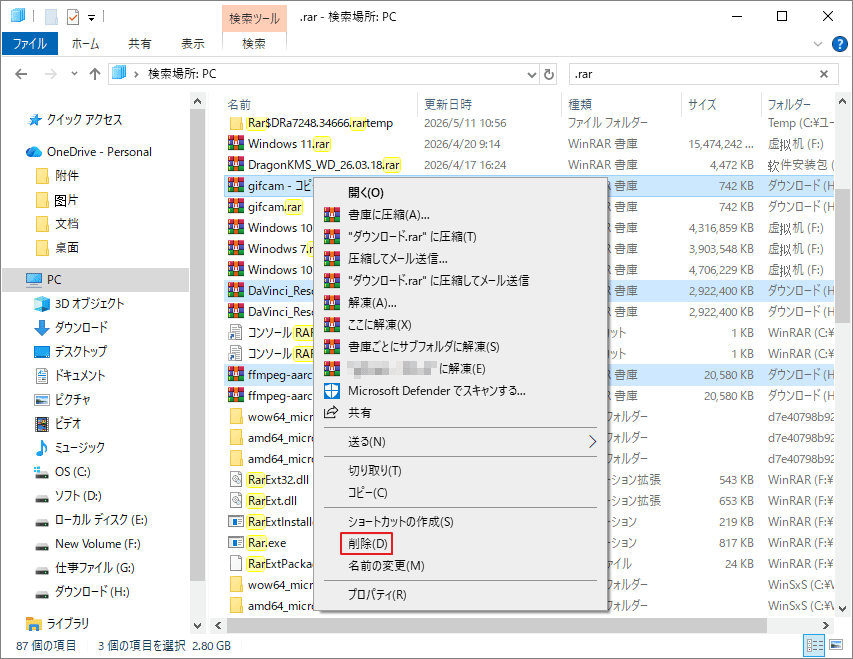Open Quick Access toolbar customize dropdown
Screen dimensions: 853x659
(x=91, y=18)
